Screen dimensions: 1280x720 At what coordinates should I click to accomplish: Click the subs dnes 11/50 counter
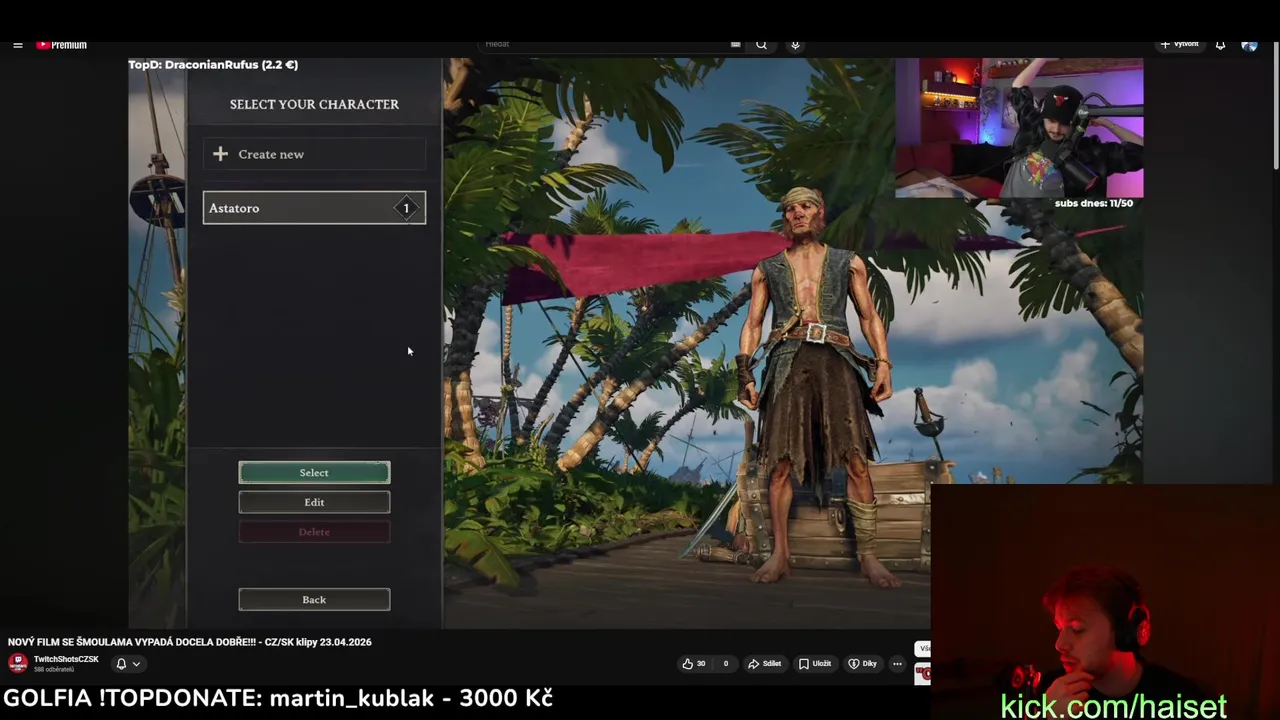[x=1093, y=203]
